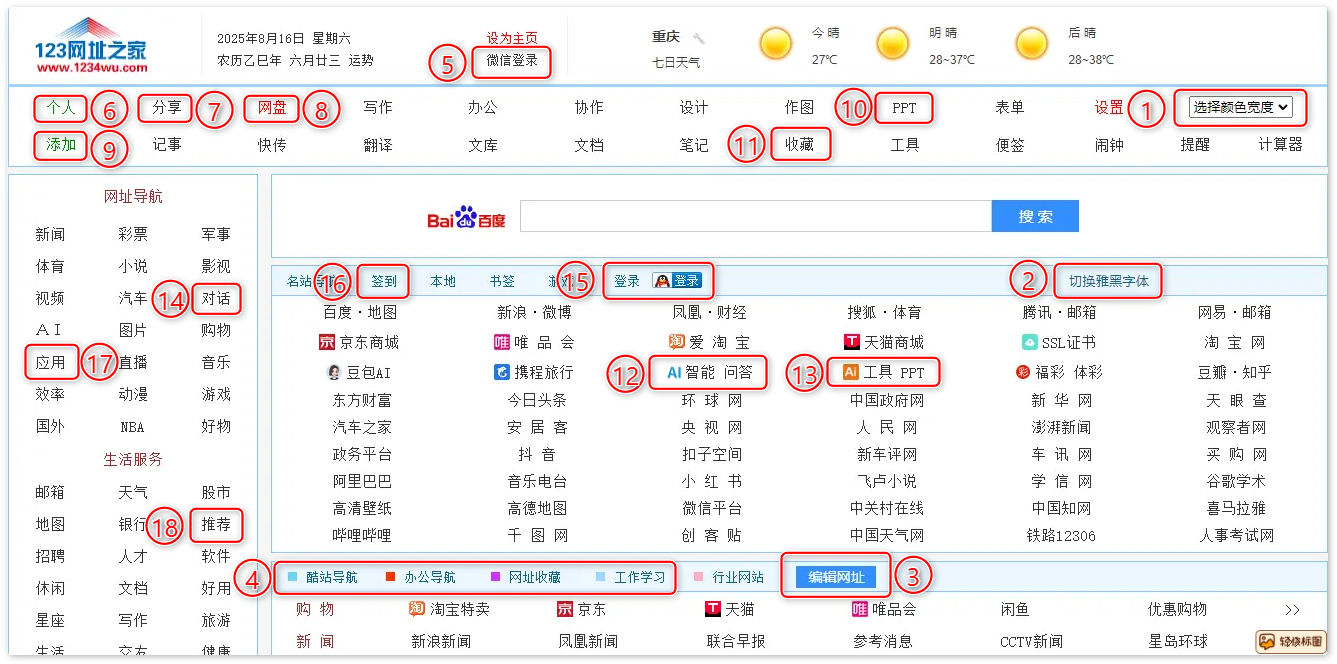Screen dimensions: 1337x664
Task: Click the Baidu logo beside the search box
Action: coord(467,217)
